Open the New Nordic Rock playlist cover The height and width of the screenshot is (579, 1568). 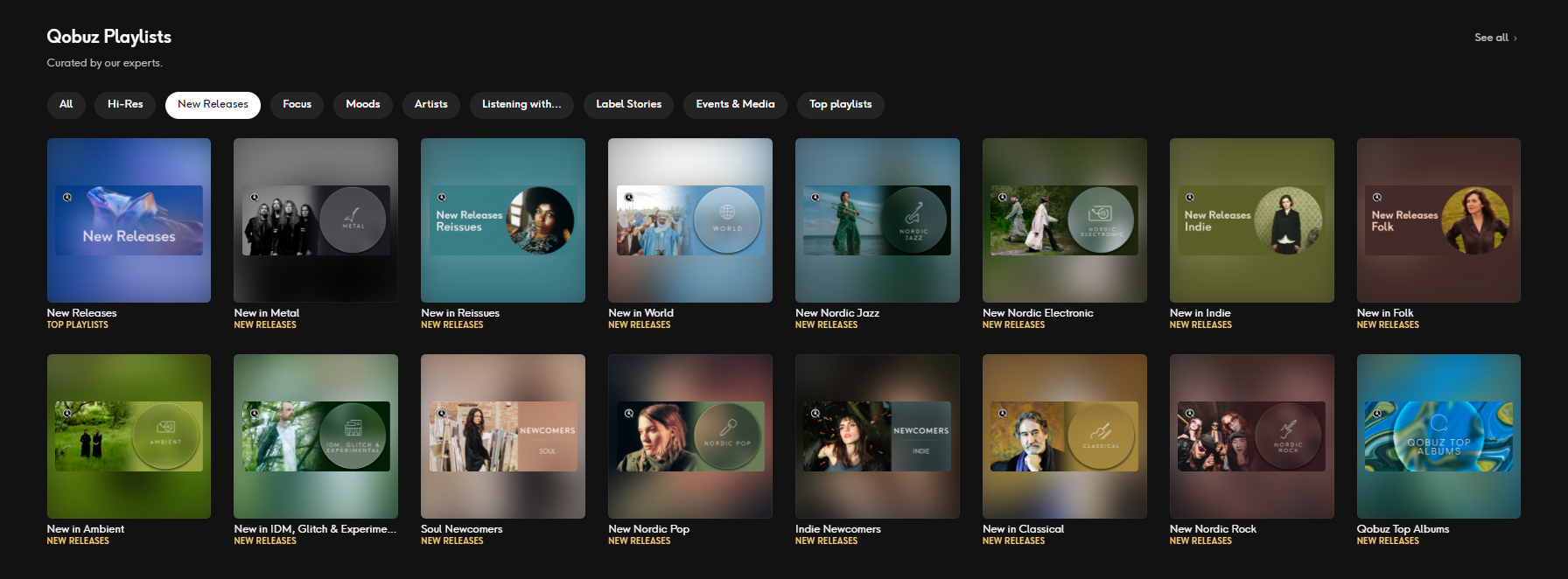click(1252, 436)
